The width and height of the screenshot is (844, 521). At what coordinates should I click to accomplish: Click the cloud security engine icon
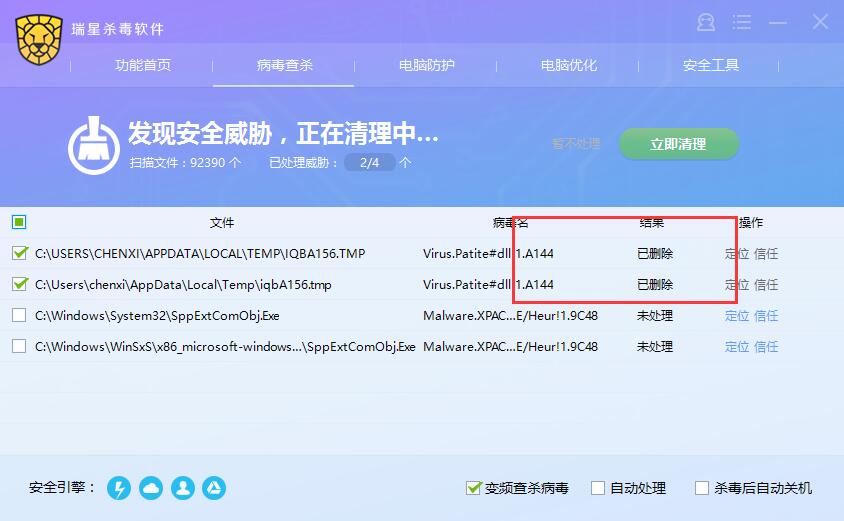point(151,488)
